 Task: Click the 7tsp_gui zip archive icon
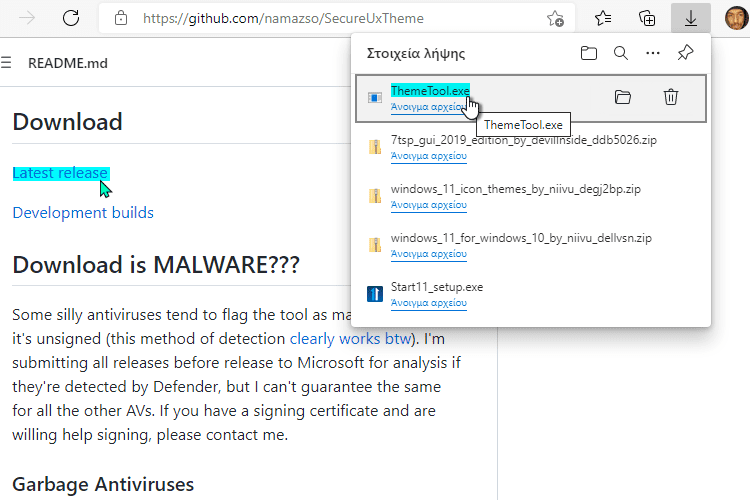pyautogui.click(x=375, y=146)
